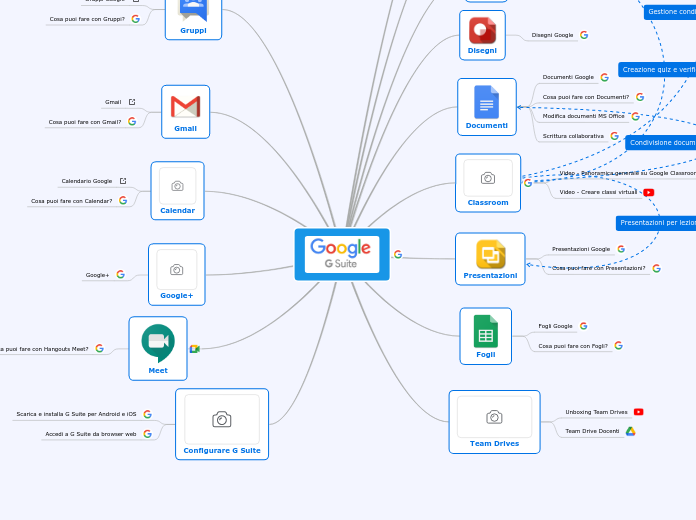
Task: Click Google icon next to Google+ label
Action: pyautogui.click(x=120, y=274)
